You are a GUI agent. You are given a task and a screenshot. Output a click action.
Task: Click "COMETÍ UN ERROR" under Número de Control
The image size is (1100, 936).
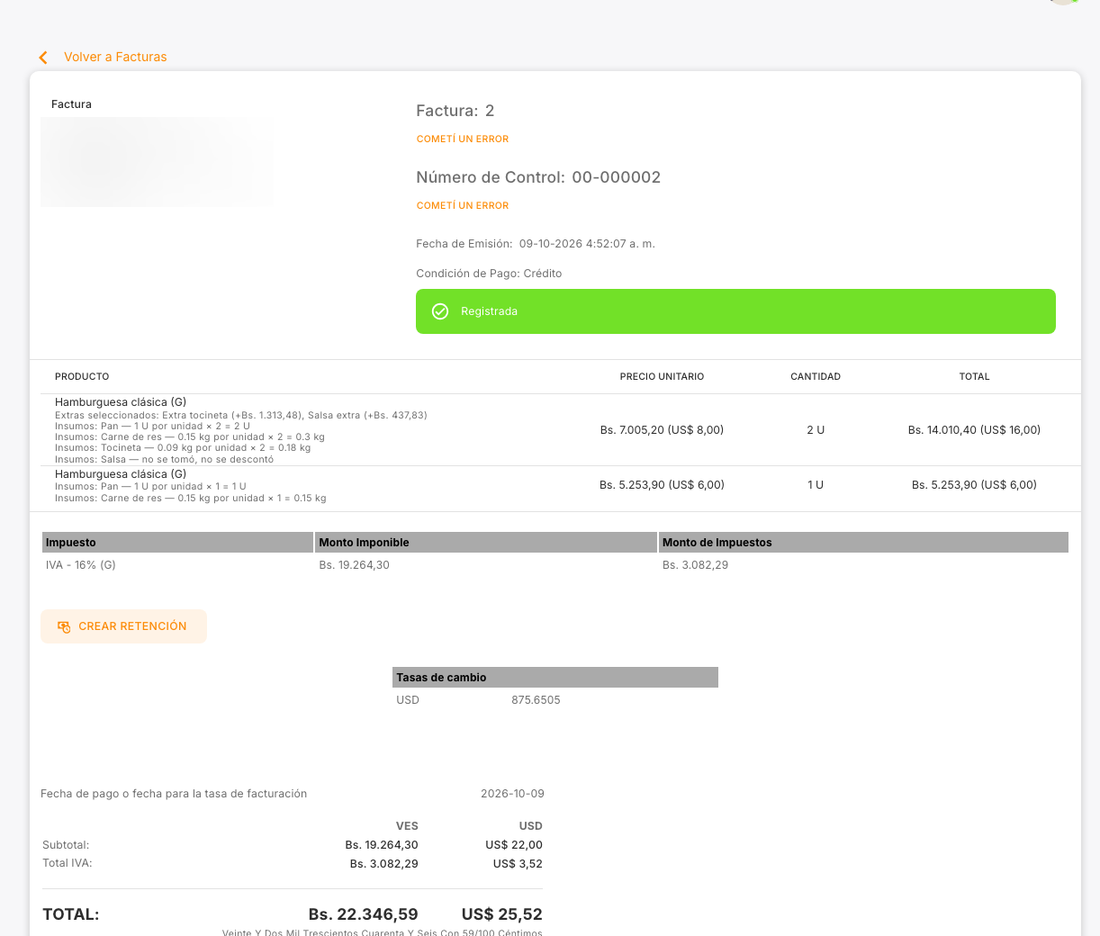(462, 206)
